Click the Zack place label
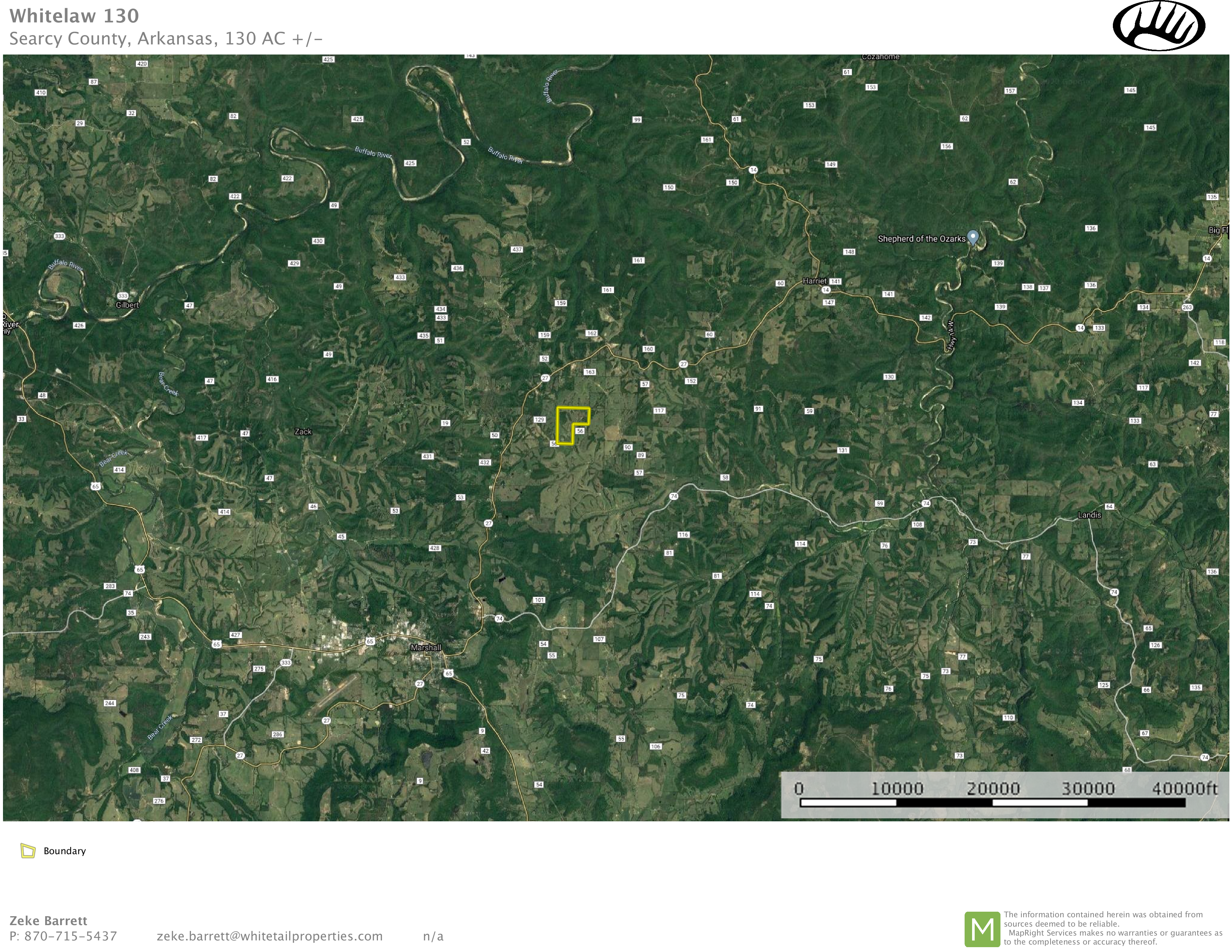 [x=303, y=432]
